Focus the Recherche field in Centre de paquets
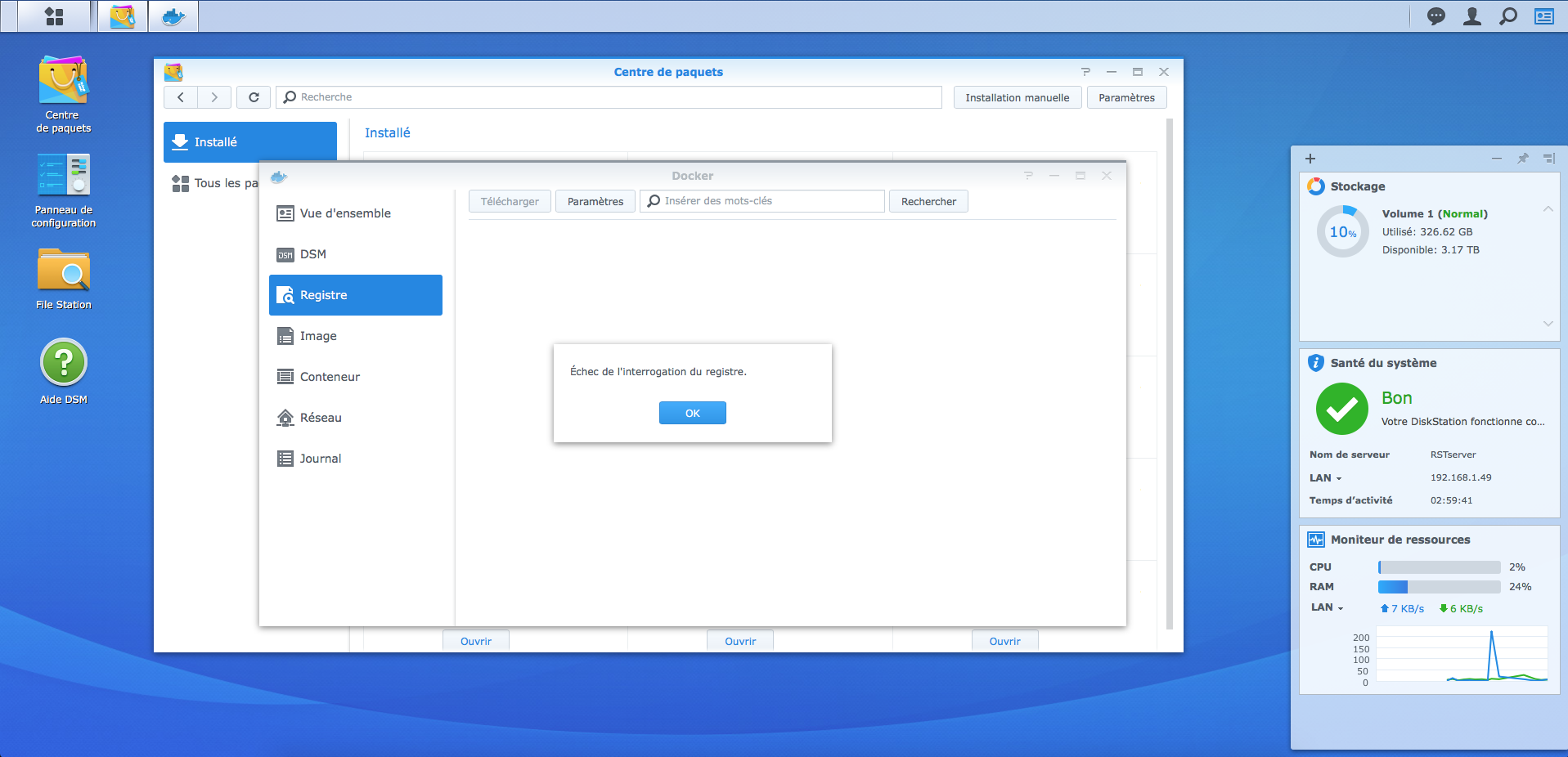The image size is (1568, 757). (x=609, y=97)
